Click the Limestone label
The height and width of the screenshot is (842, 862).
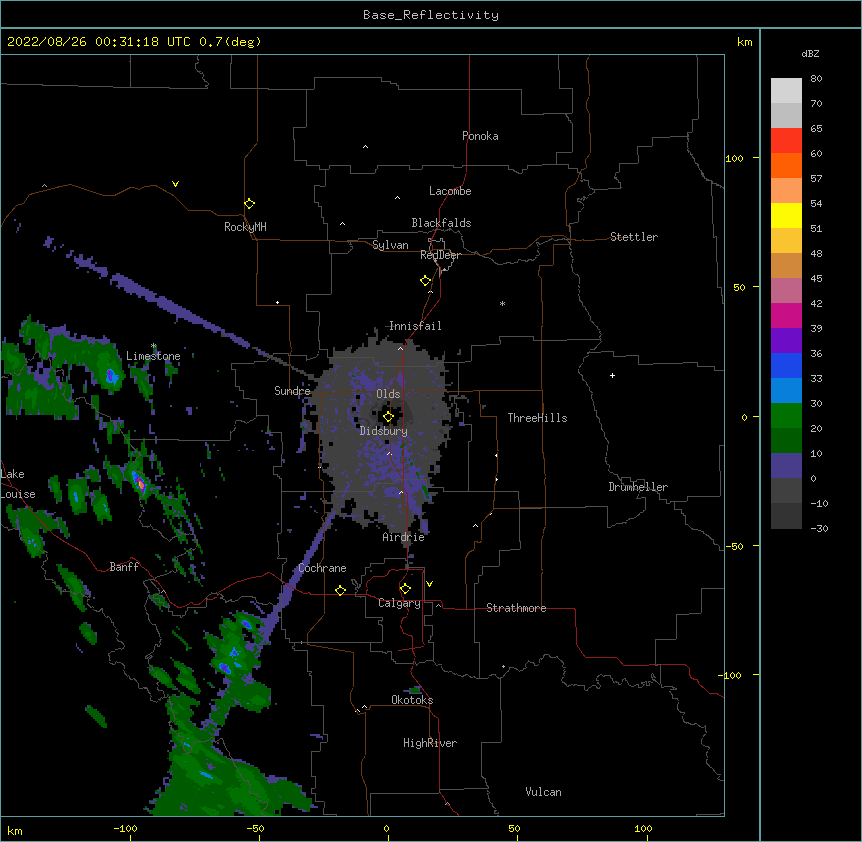(x=153, y=356)
